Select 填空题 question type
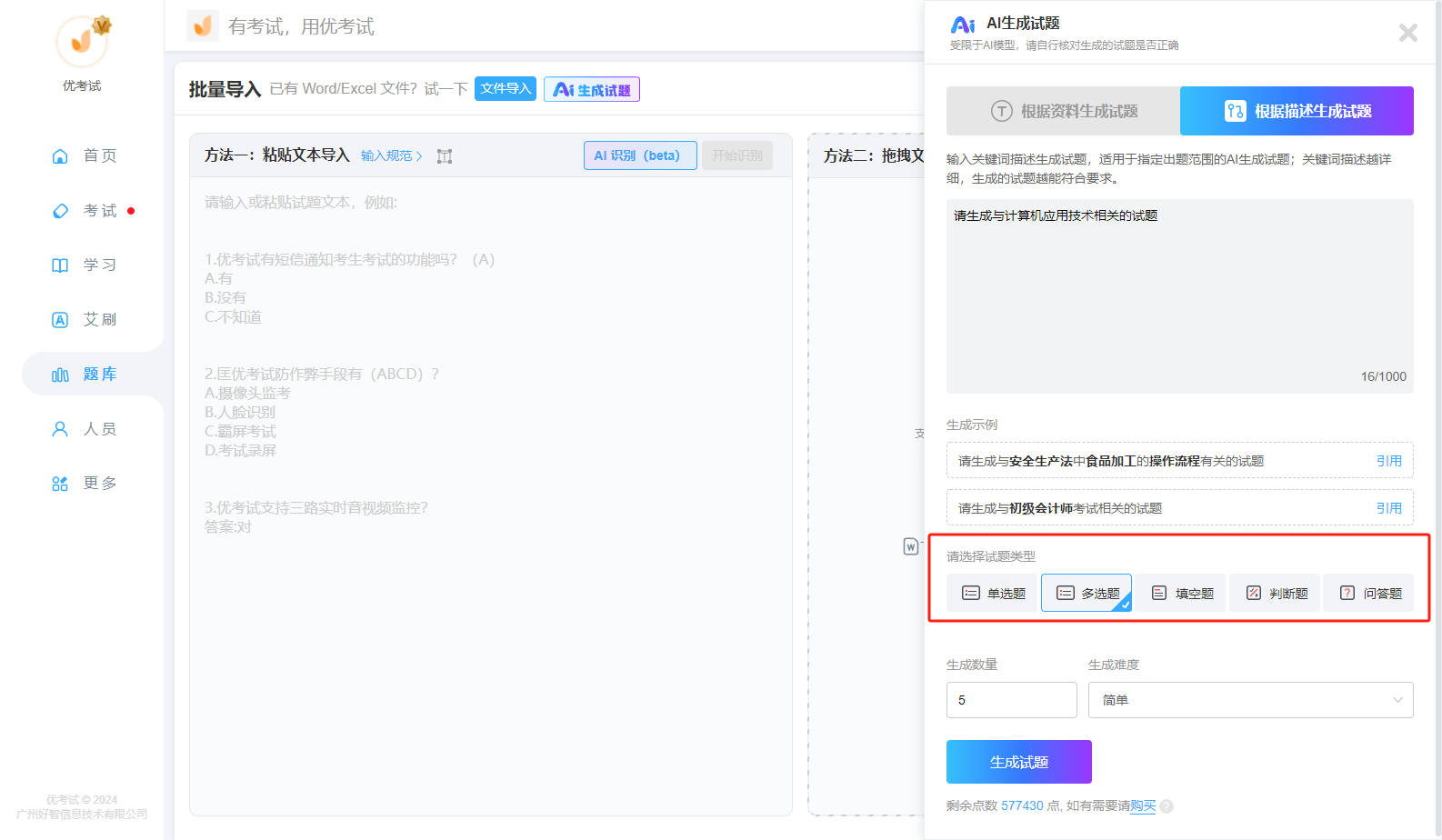This screenshot has width=1442, height=840. pyautogui.click(x=1181, y=593)
